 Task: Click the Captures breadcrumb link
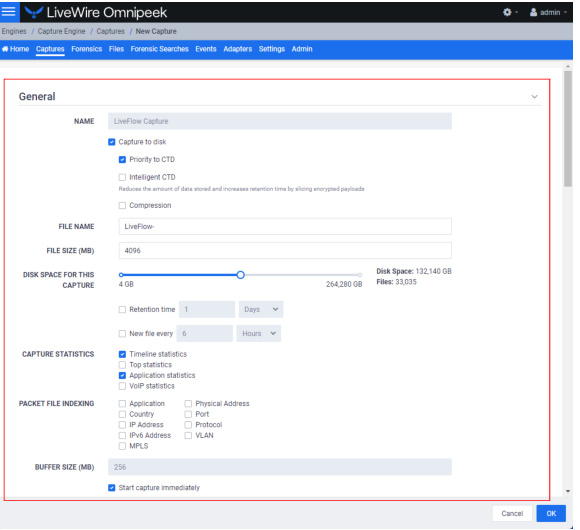click(111, 31)
